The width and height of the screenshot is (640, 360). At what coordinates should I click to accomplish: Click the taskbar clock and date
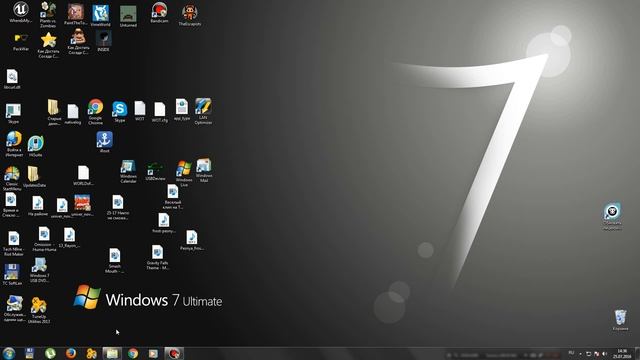(622, 354)
